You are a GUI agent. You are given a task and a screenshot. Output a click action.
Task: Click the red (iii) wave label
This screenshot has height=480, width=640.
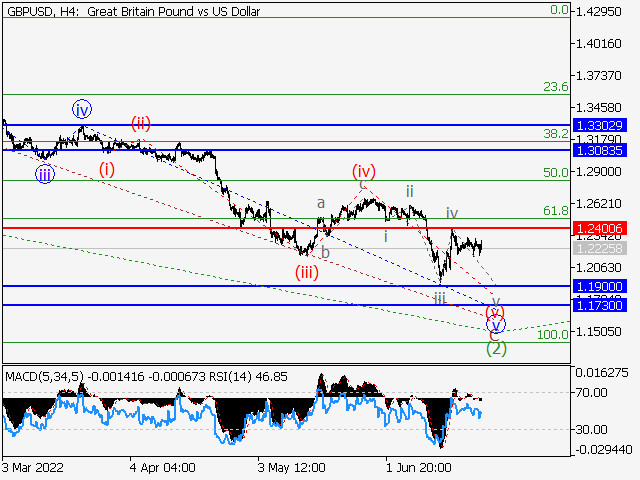click(307, 272)
